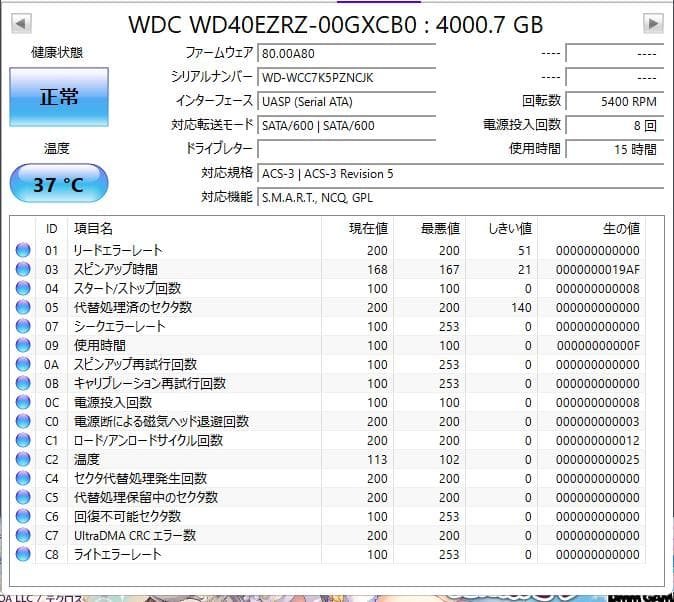The width and height of the screenshot is (674, 602).
Task: Click the 現在値 column header
Action: pos(358,228)
